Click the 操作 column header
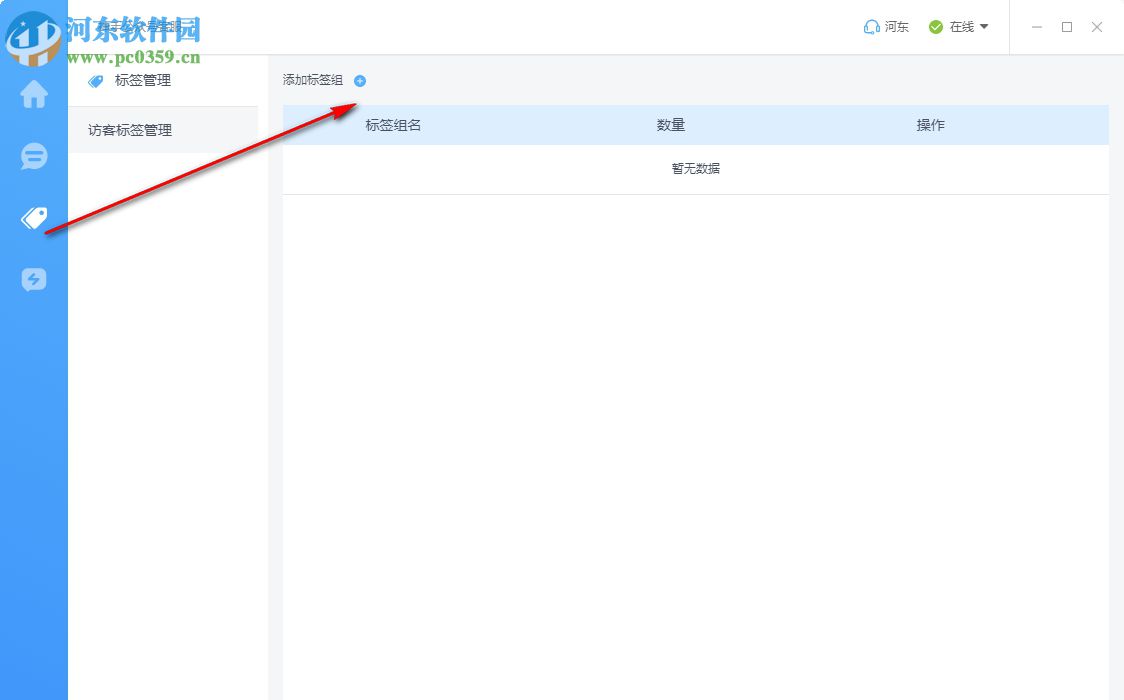 point(930,125)
